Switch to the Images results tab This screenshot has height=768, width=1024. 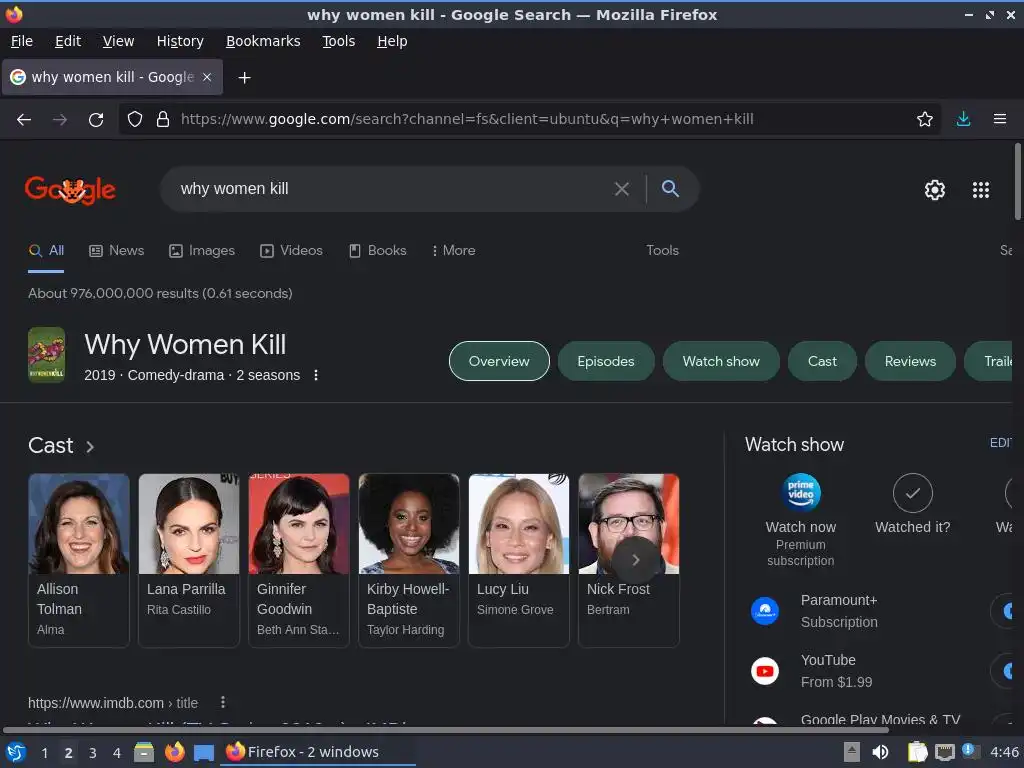[202, 251]
